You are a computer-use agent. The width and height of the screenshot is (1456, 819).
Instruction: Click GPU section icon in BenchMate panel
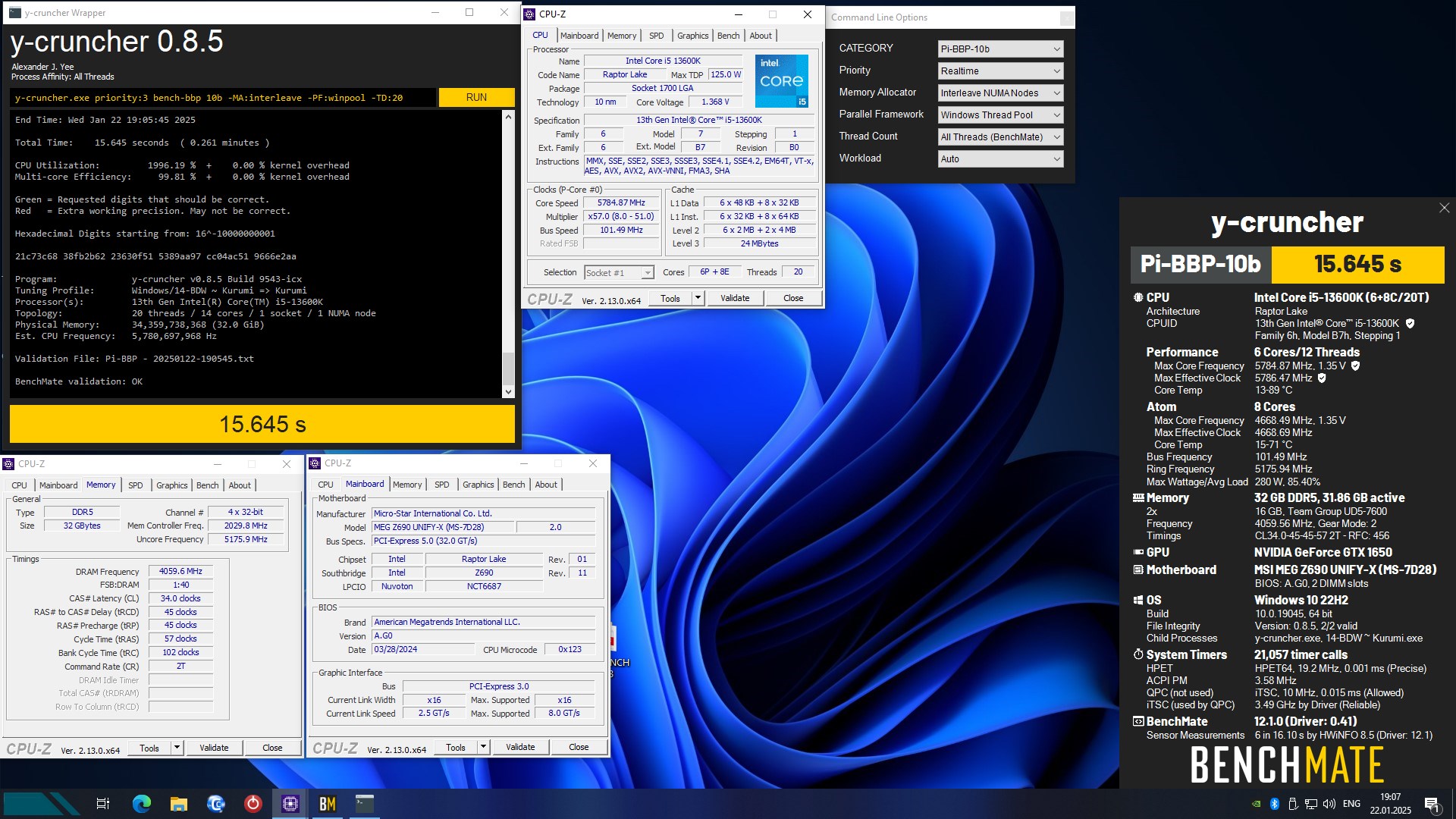point(1137,553)
